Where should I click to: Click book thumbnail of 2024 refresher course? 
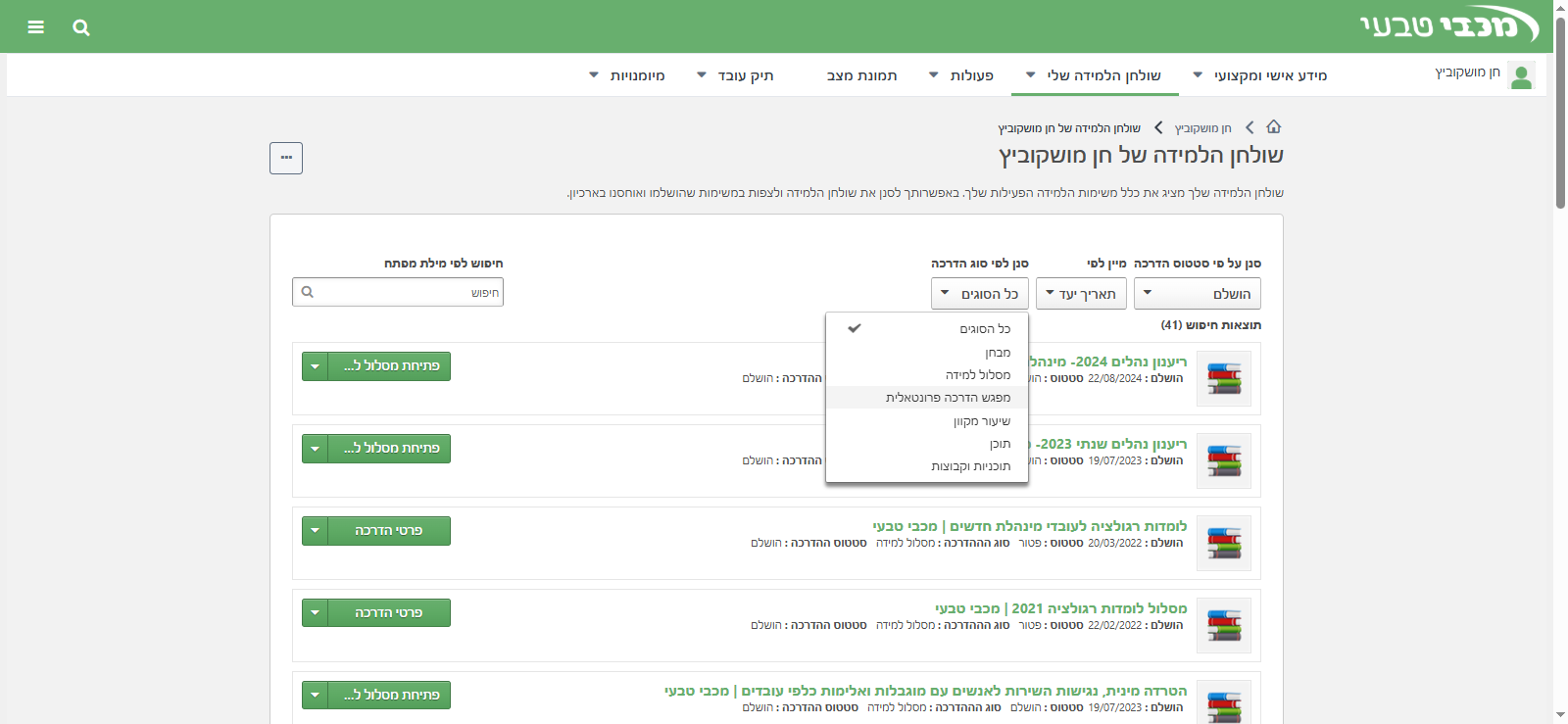pos(1223,378)
